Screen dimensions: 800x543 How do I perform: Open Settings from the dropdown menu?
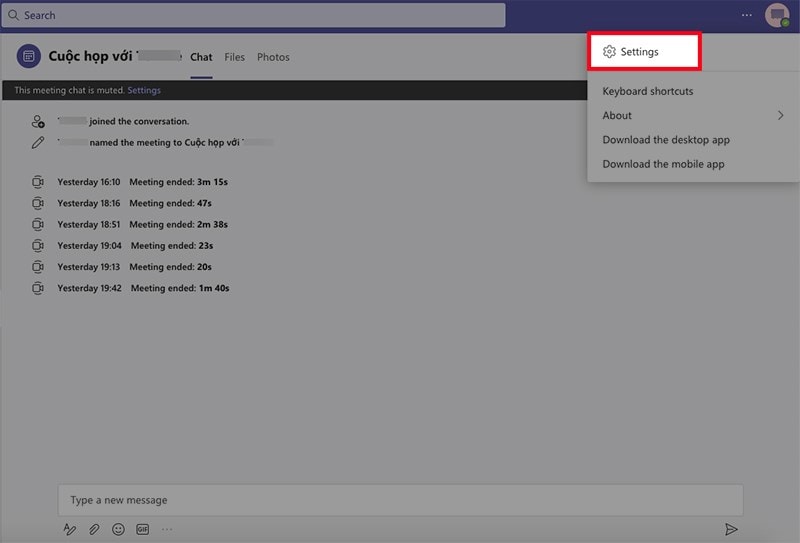[x=644, y=52]
